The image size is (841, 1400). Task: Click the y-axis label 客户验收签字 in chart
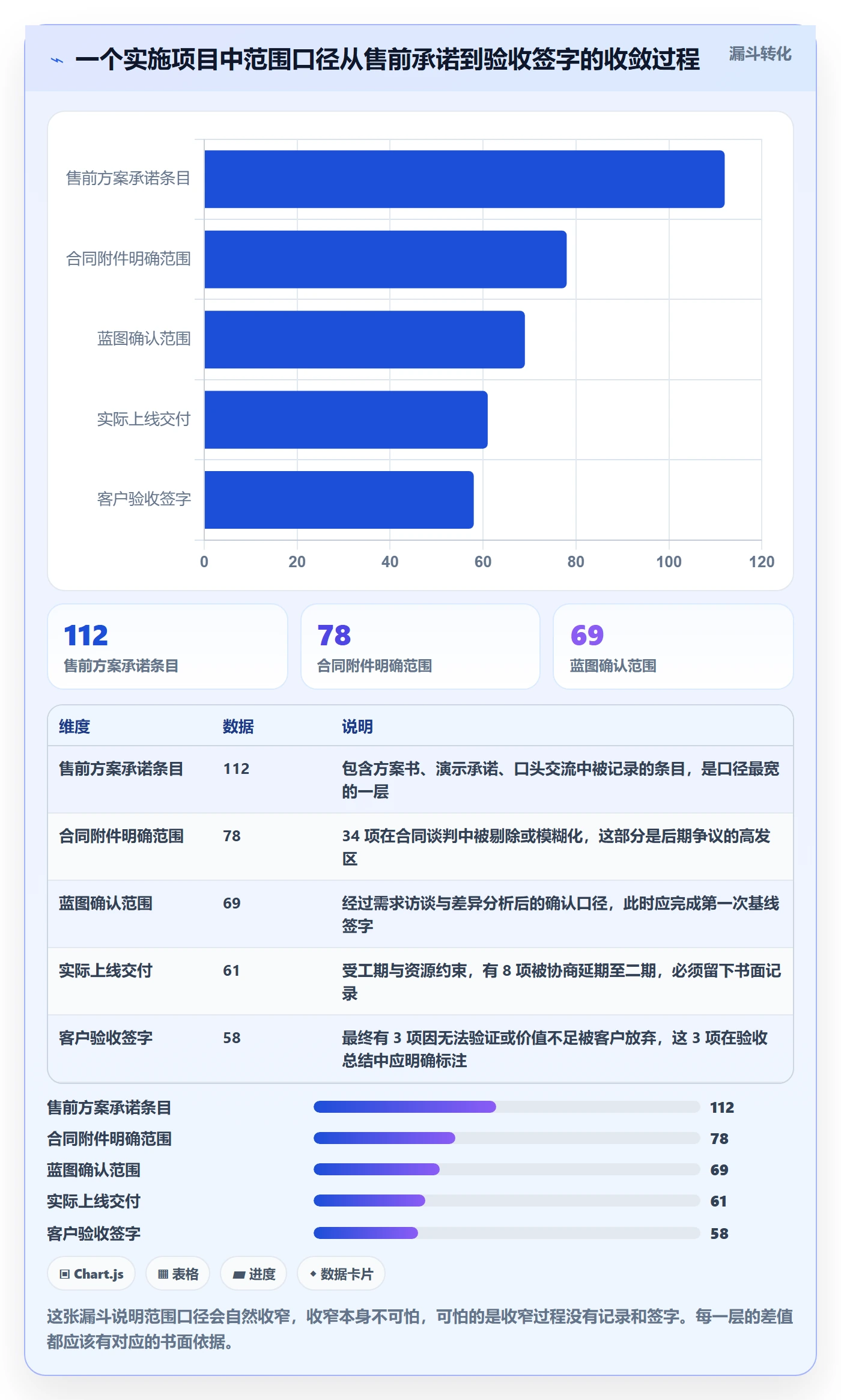[x=144, y=499]
